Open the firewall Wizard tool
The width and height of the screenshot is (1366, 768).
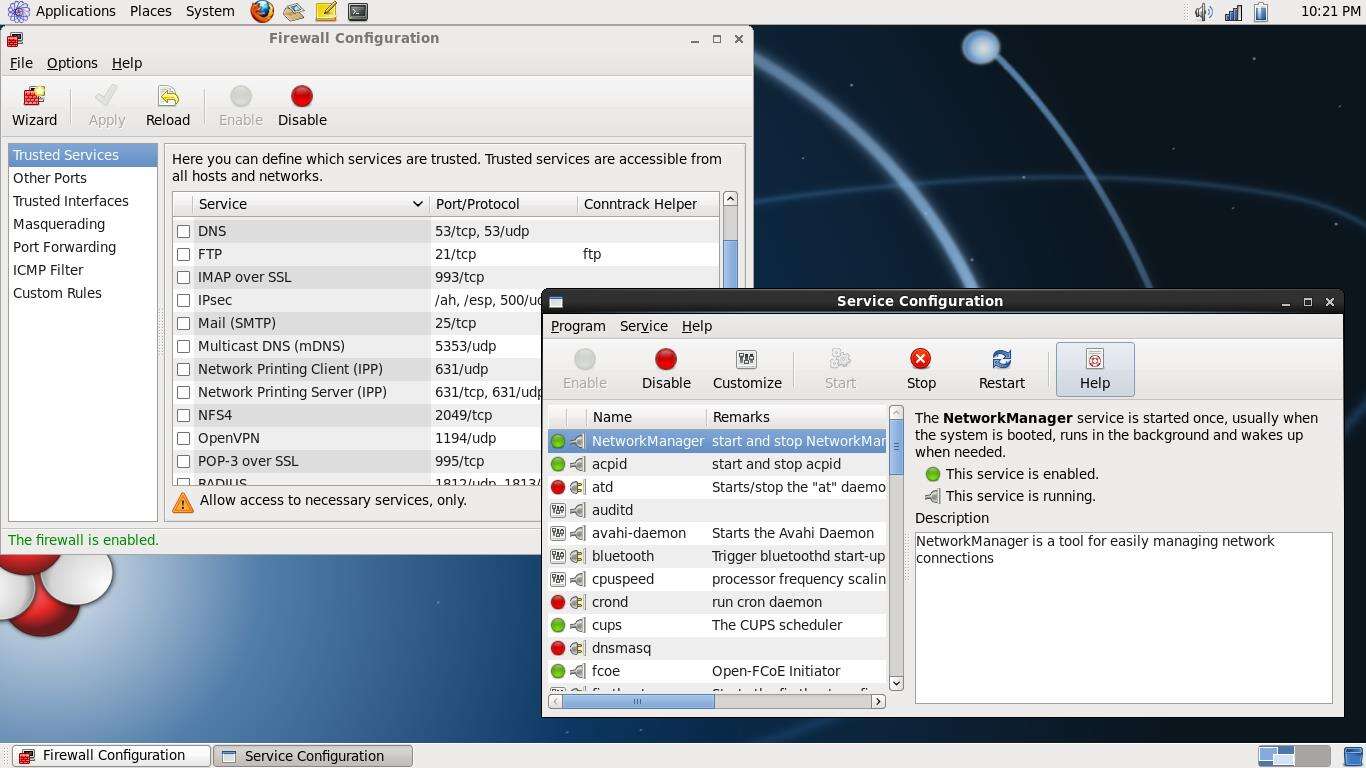click(34, 106)
